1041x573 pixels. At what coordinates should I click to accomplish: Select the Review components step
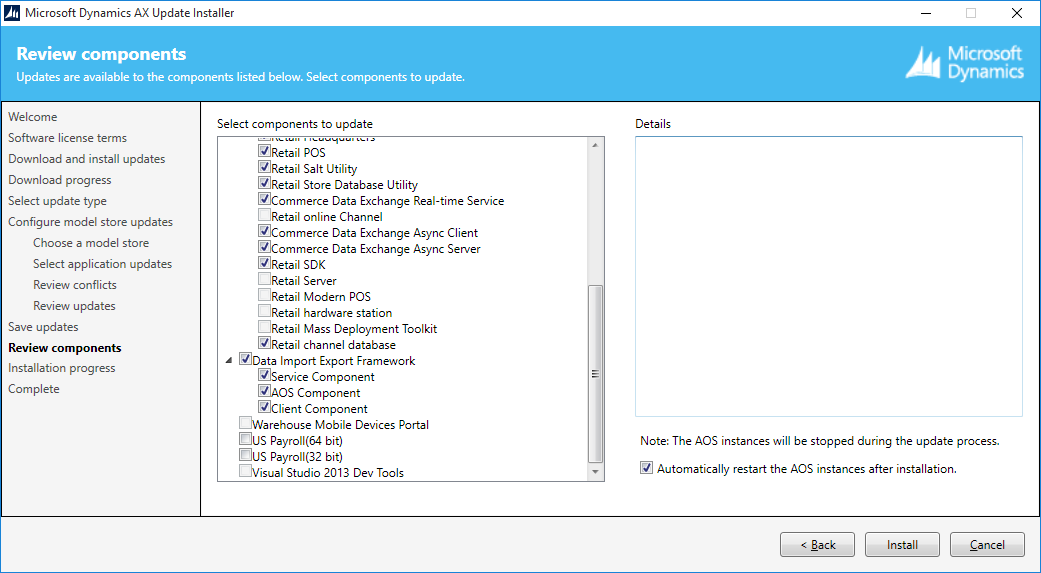point(65,348)
